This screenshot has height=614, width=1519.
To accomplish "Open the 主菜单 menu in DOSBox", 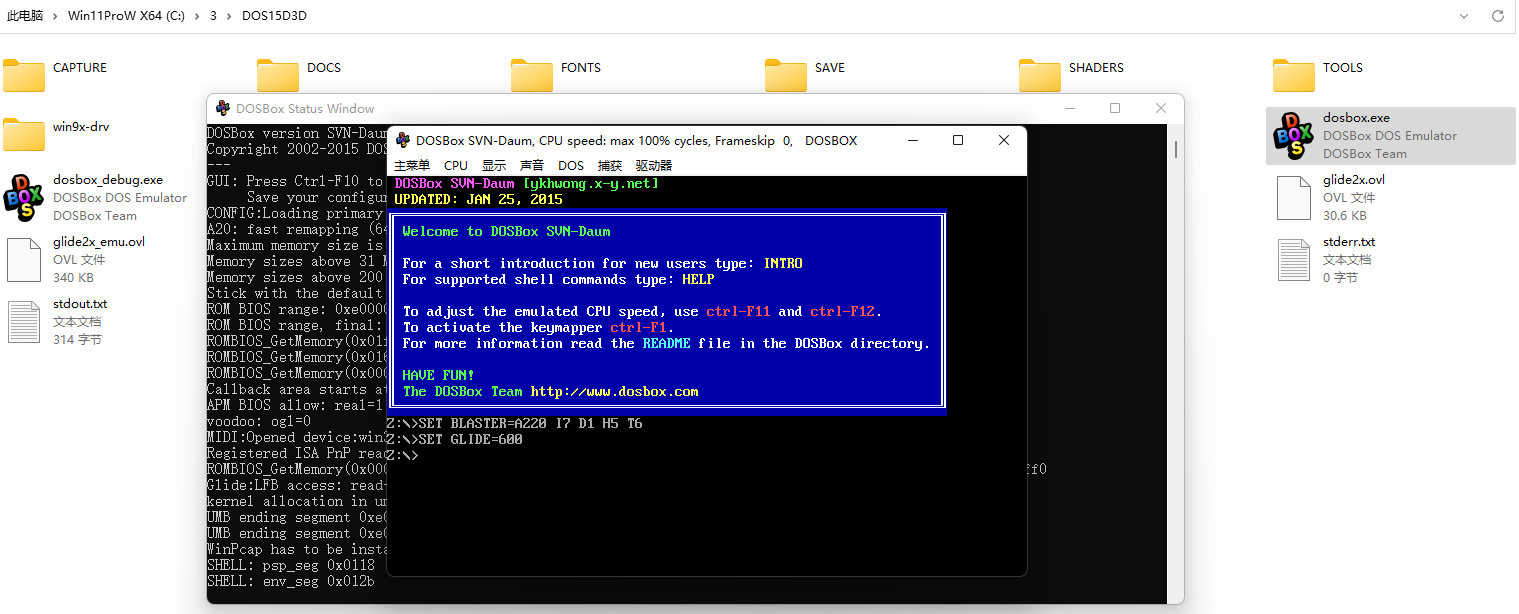I will point(412,166).
